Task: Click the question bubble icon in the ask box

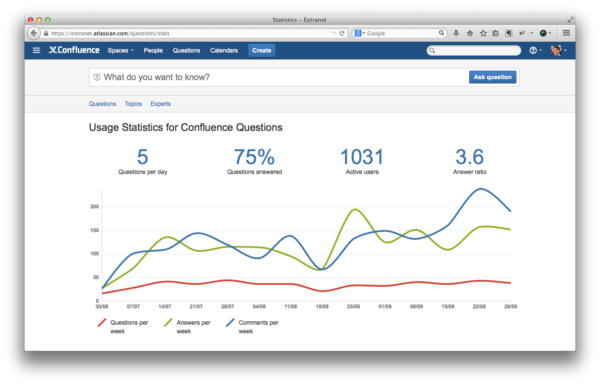Action: click(x=97, y=77)
